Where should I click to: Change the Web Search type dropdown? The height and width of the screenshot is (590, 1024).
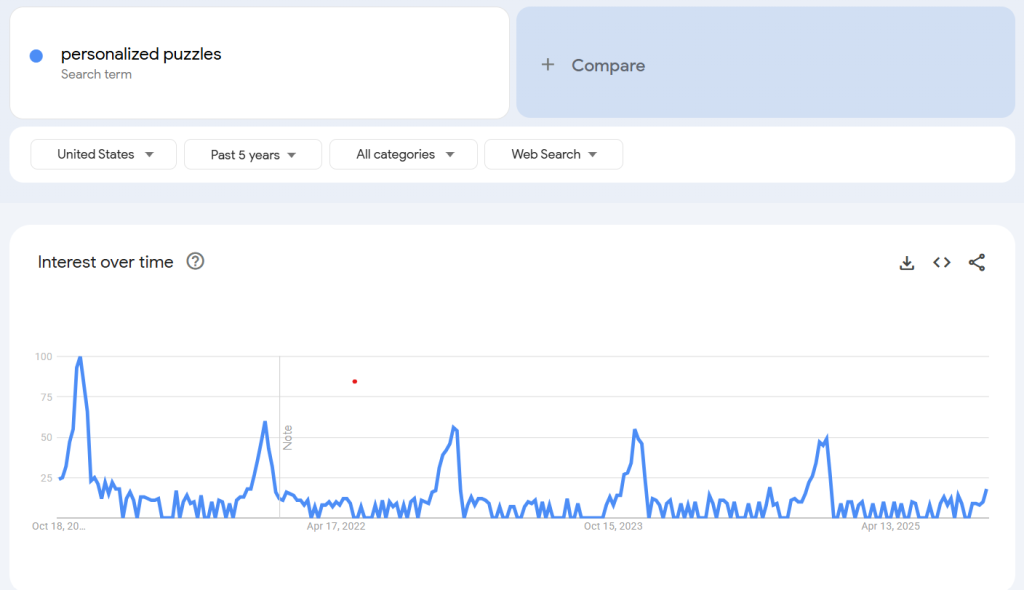(x=553, y=154)
